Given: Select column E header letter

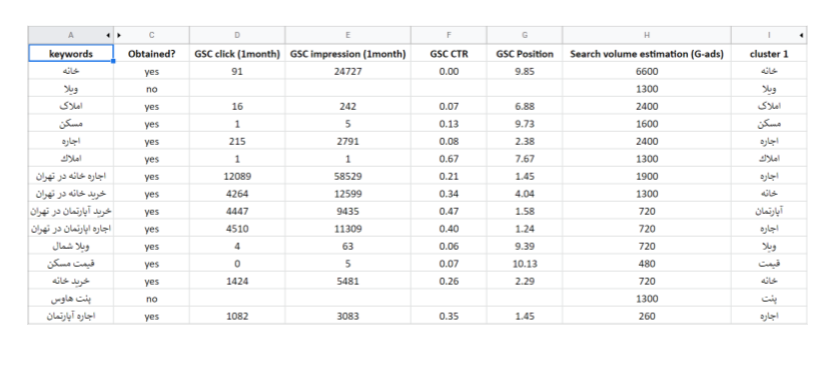Looking at the screenshot, I should (348, 35).
